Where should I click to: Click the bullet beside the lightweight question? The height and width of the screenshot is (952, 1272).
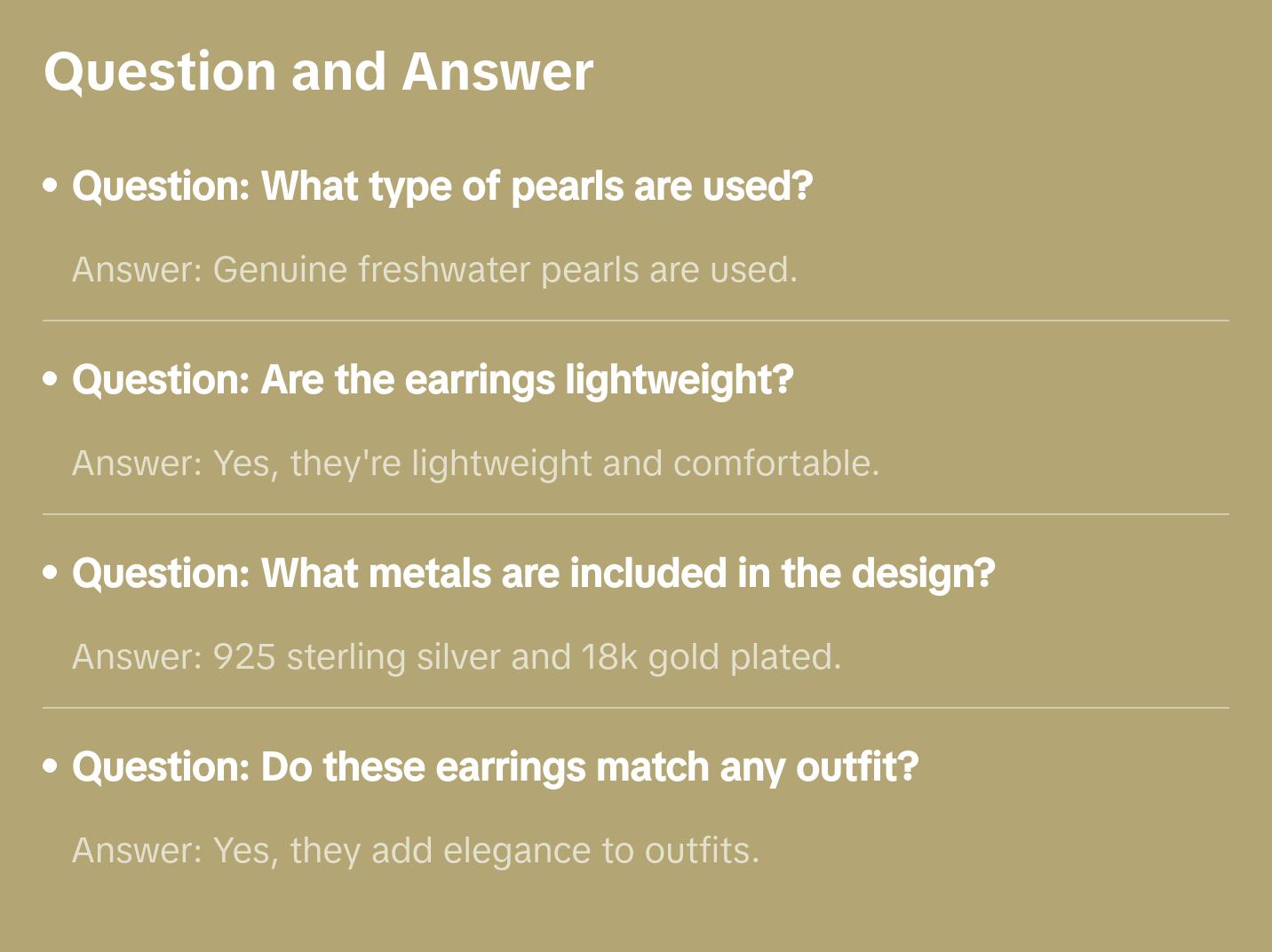coord(51,379)
